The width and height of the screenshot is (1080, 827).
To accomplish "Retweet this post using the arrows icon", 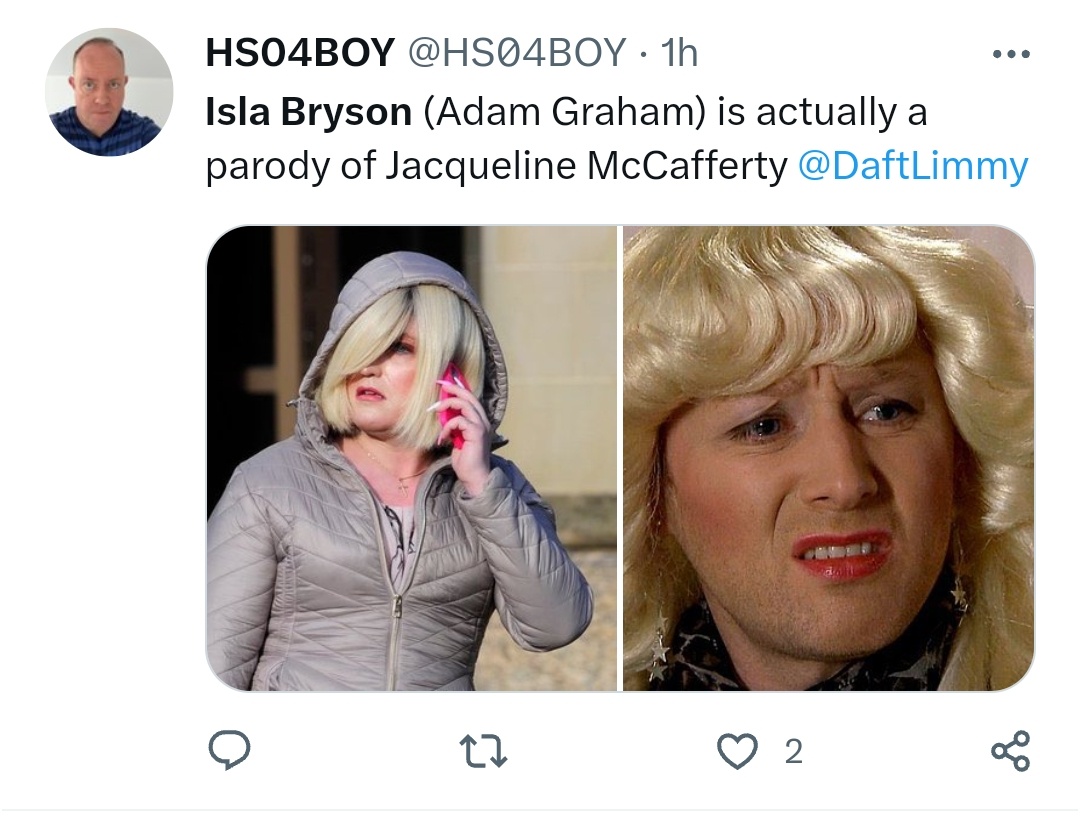I will pos(484,751).
